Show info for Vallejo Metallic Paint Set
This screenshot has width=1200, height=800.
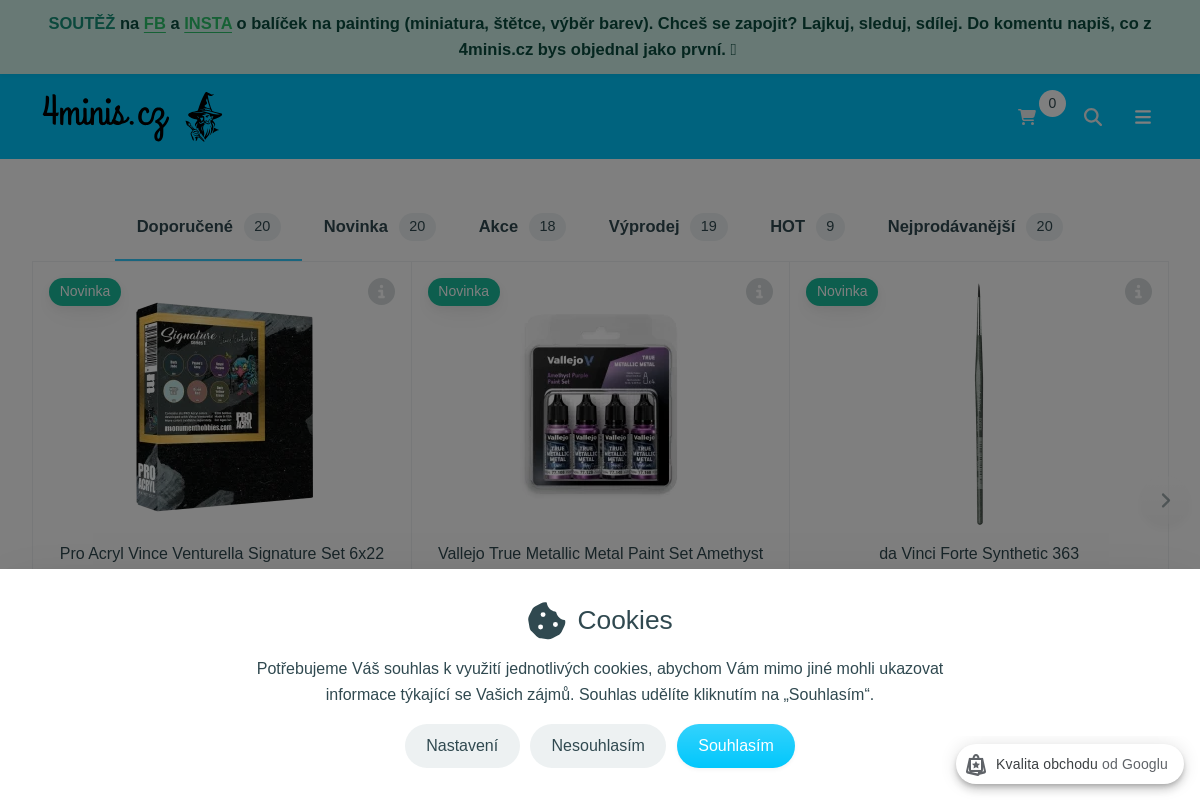point(759,291)
